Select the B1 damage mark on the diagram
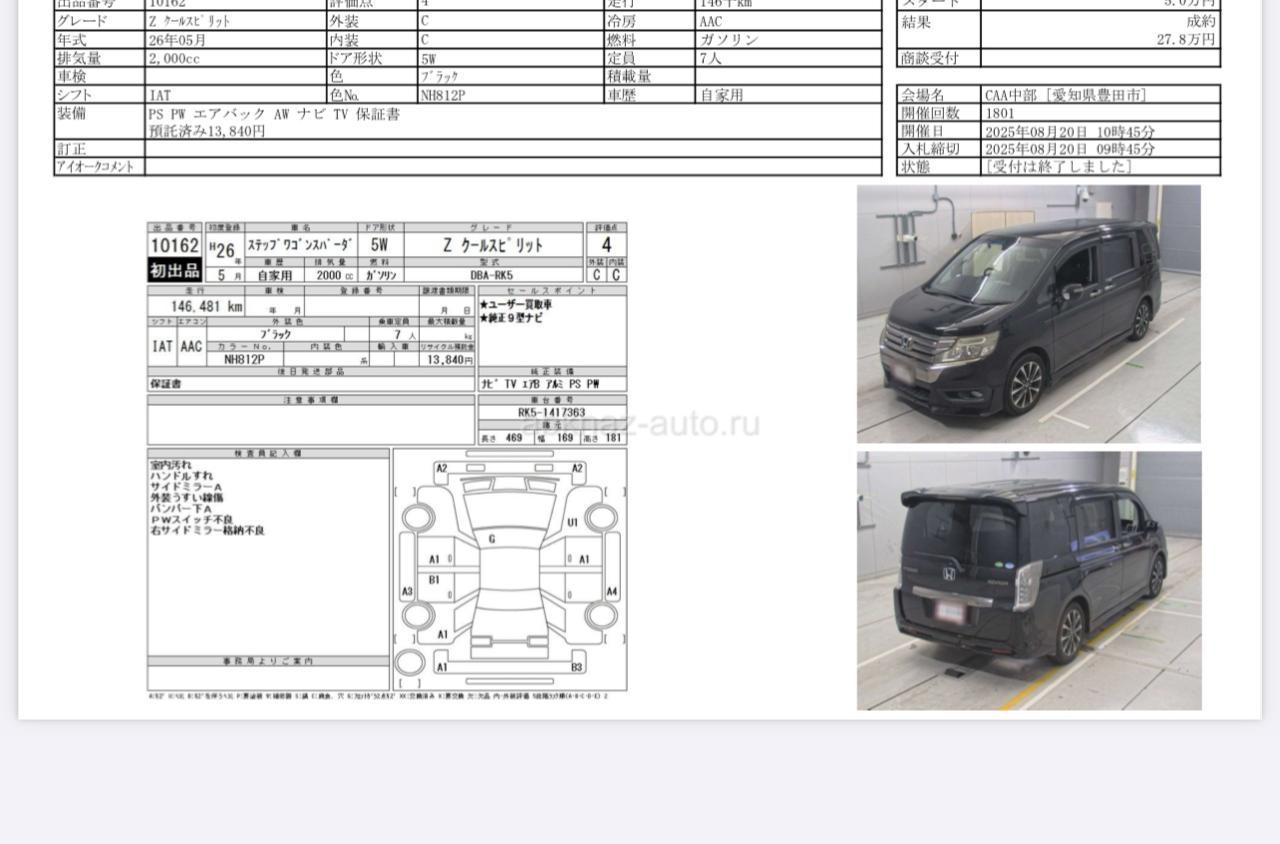 [x=434, y=580]
